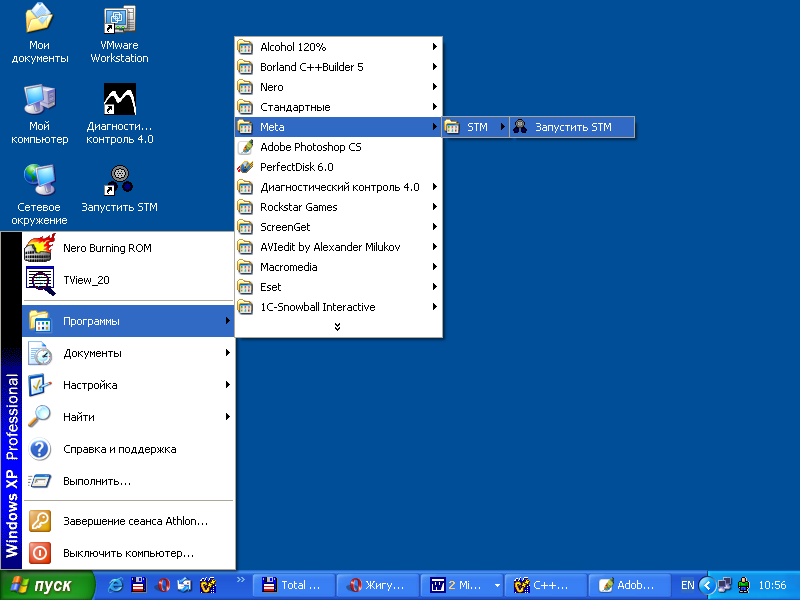Image resolution: width=800 pixels, height=600 pixels.
Task: Expand the Alcohol 120% program folder
Action: (338, 47)
